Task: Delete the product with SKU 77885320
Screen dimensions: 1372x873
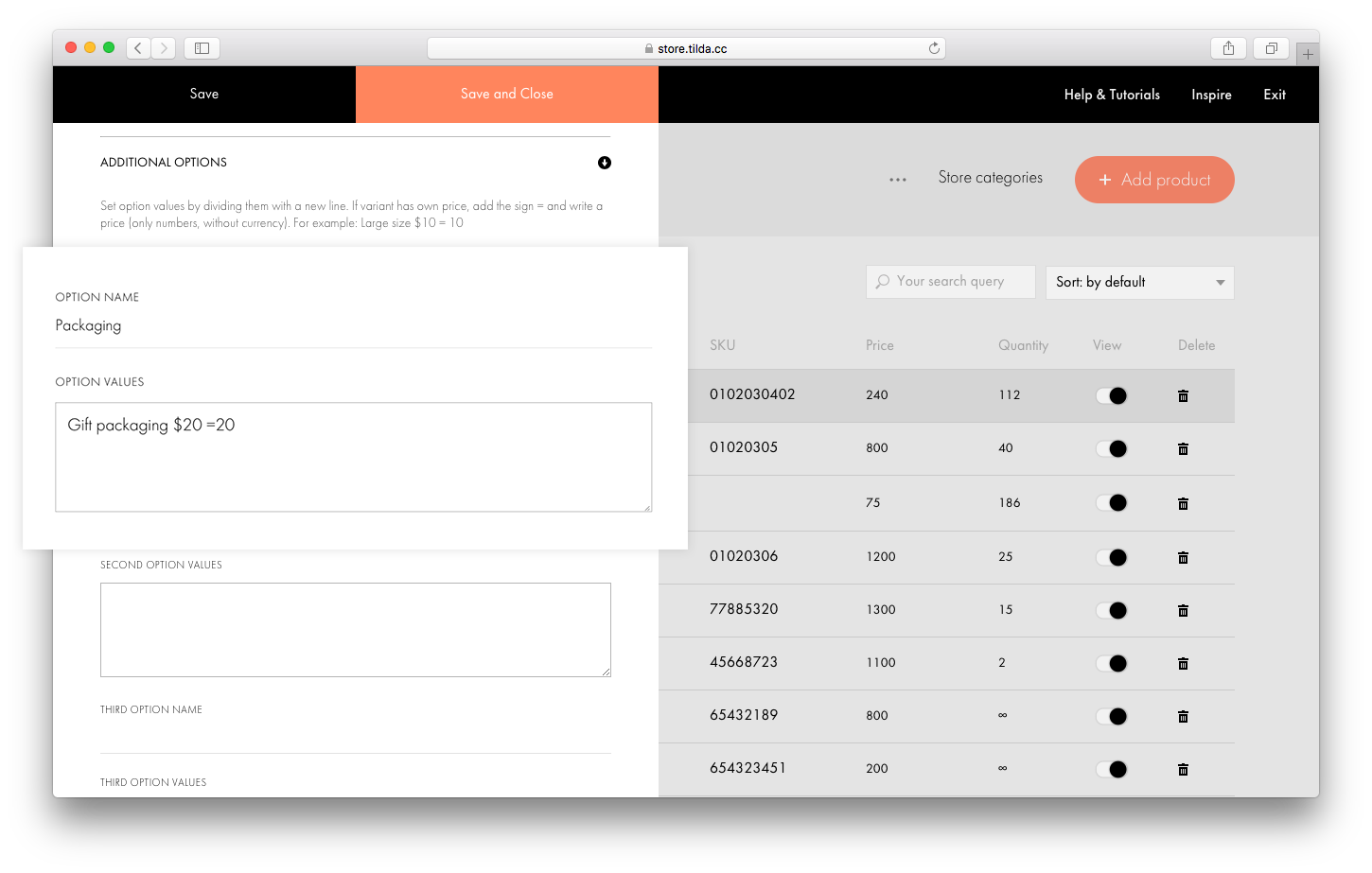Action: click(1183, 610)
